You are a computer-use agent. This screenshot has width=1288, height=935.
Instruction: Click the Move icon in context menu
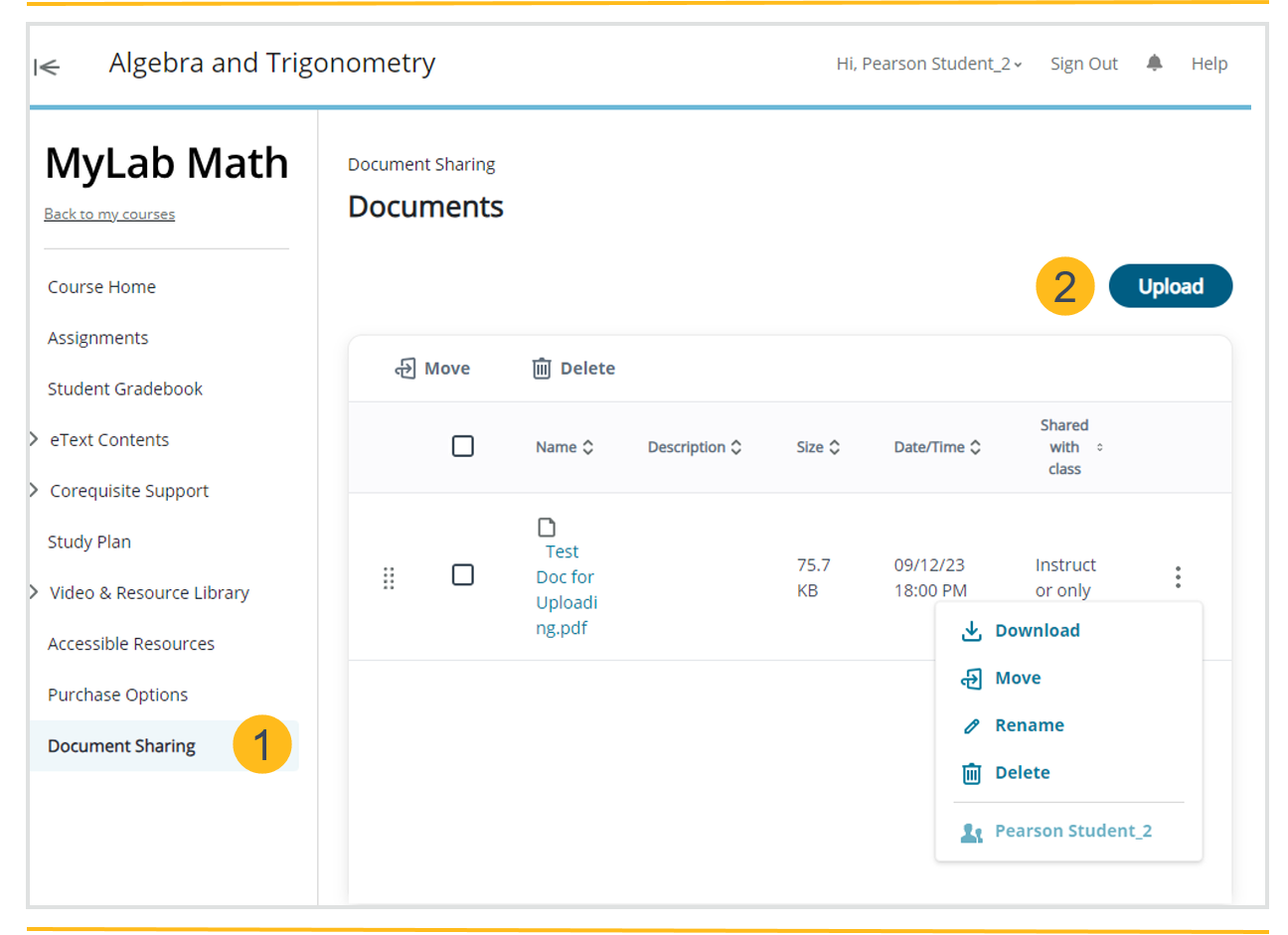(x=972, y=679)
